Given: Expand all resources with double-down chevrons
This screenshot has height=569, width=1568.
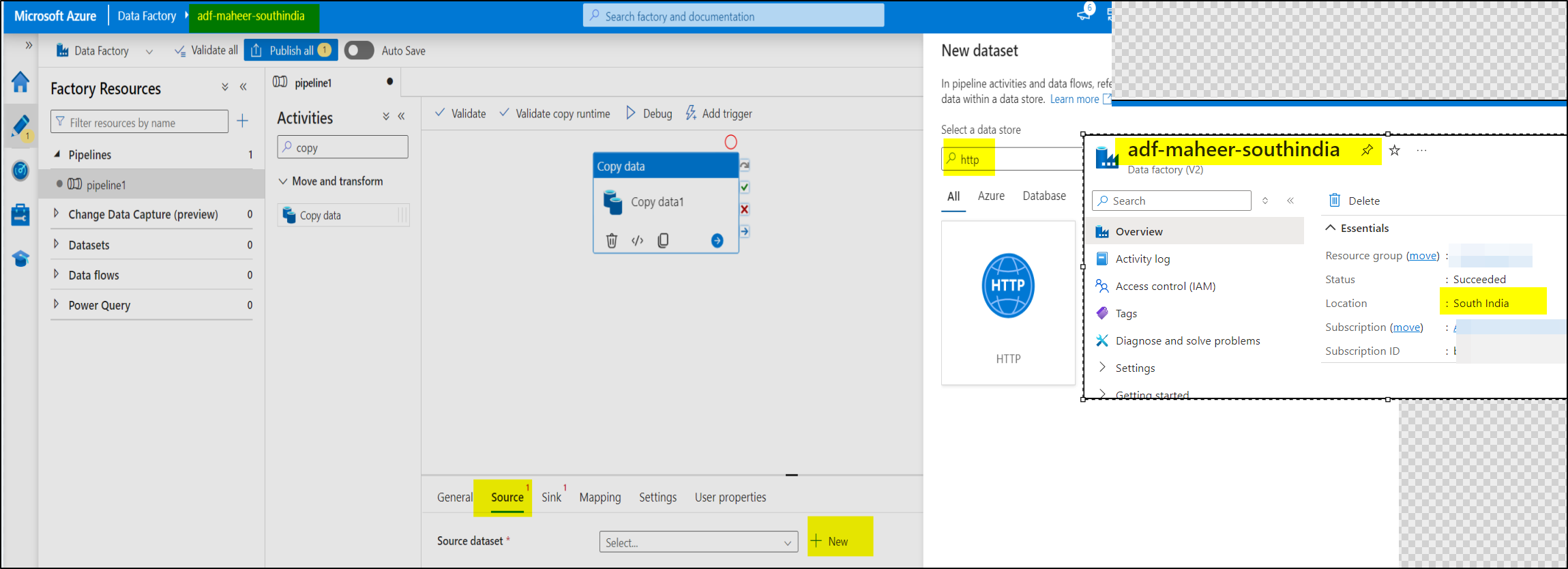Looking at the screenshot, I should tap(225, 87).
